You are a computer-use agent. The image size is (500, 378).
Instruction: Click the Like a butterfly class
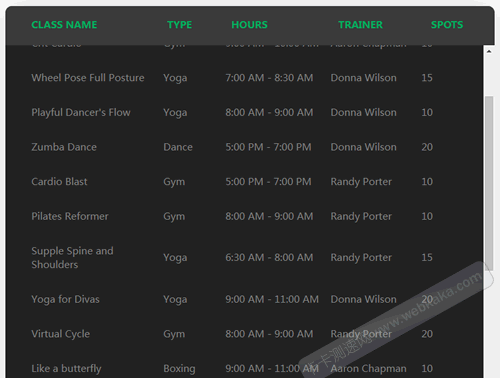66,369
